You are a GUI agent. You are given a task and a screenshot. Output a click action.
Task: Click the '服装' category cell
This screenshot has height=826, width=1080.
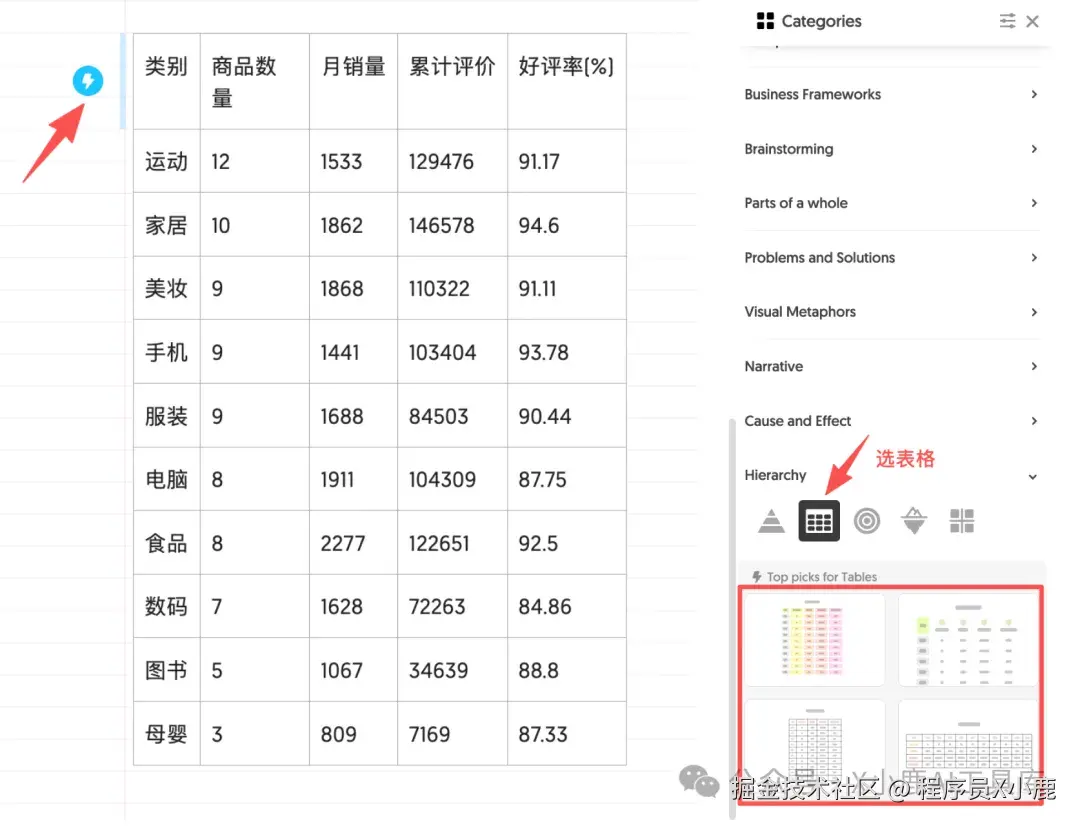click(167, 415)
